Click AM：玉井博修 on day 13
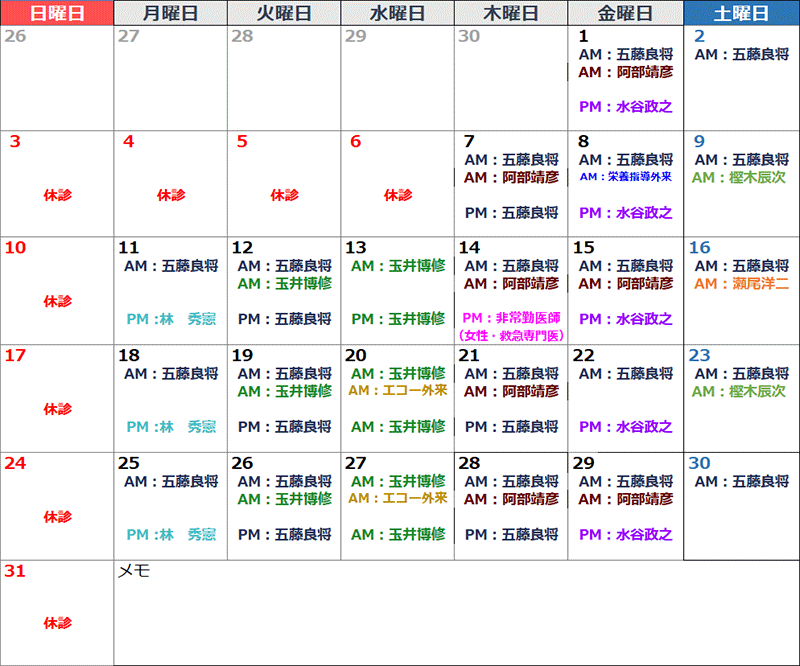This screenshot has height=666, width=800. coord(398,266)
